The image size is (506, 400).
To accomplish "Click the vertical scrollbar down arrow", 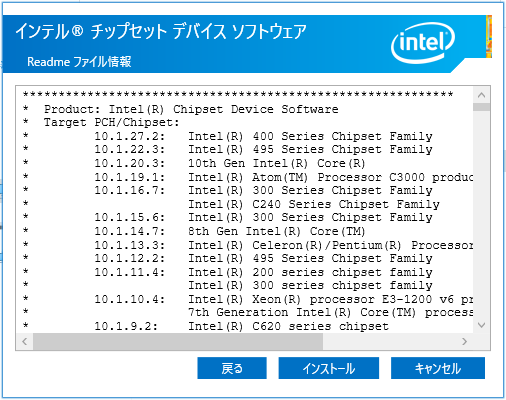I will [x=481, y=325].
